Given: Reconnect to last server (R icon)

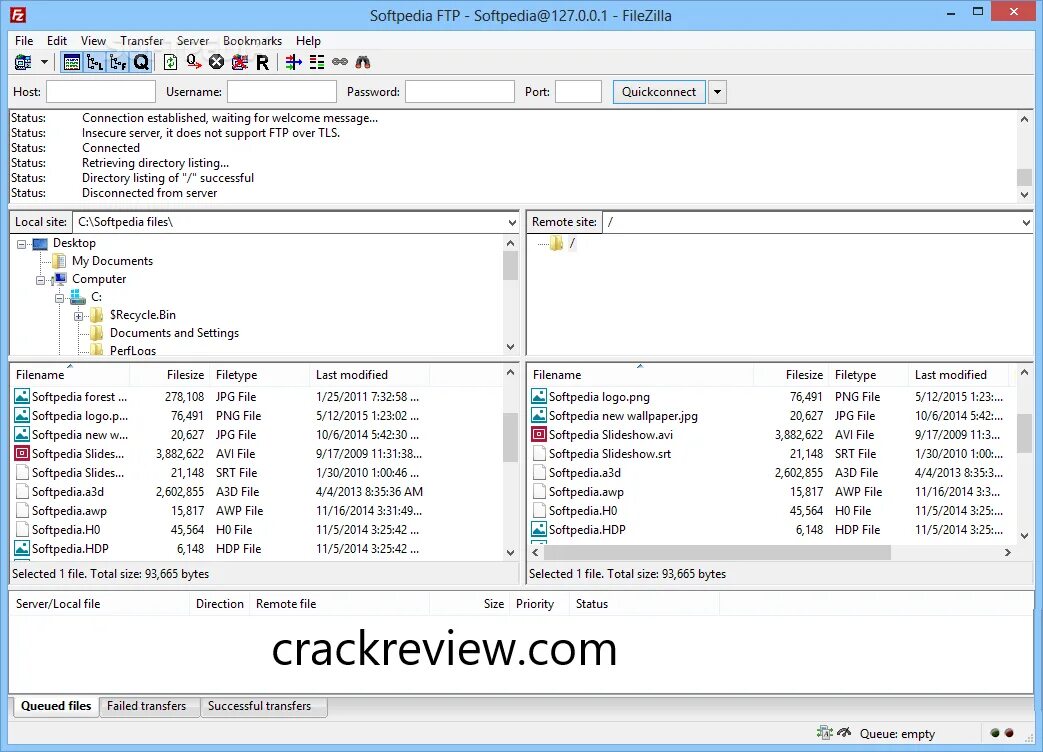Looking at the screenshot, I should pyautogui.click(x=263, y=63).
